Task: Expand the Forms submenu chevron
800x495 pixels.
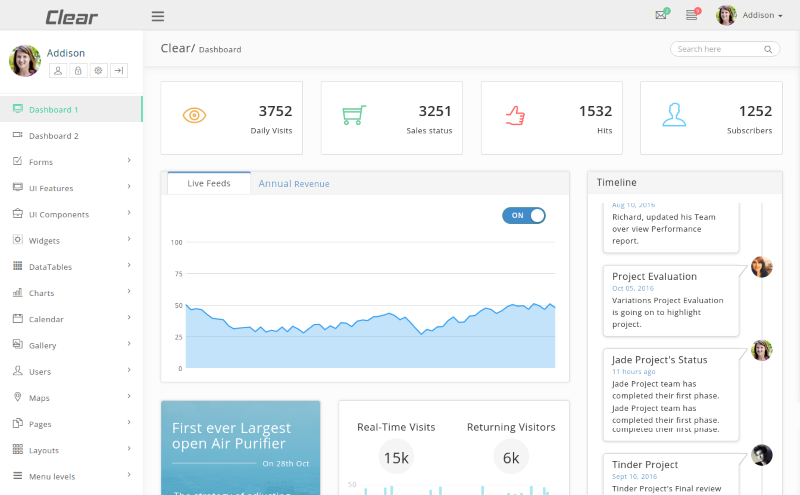Action: coord(129,160)
